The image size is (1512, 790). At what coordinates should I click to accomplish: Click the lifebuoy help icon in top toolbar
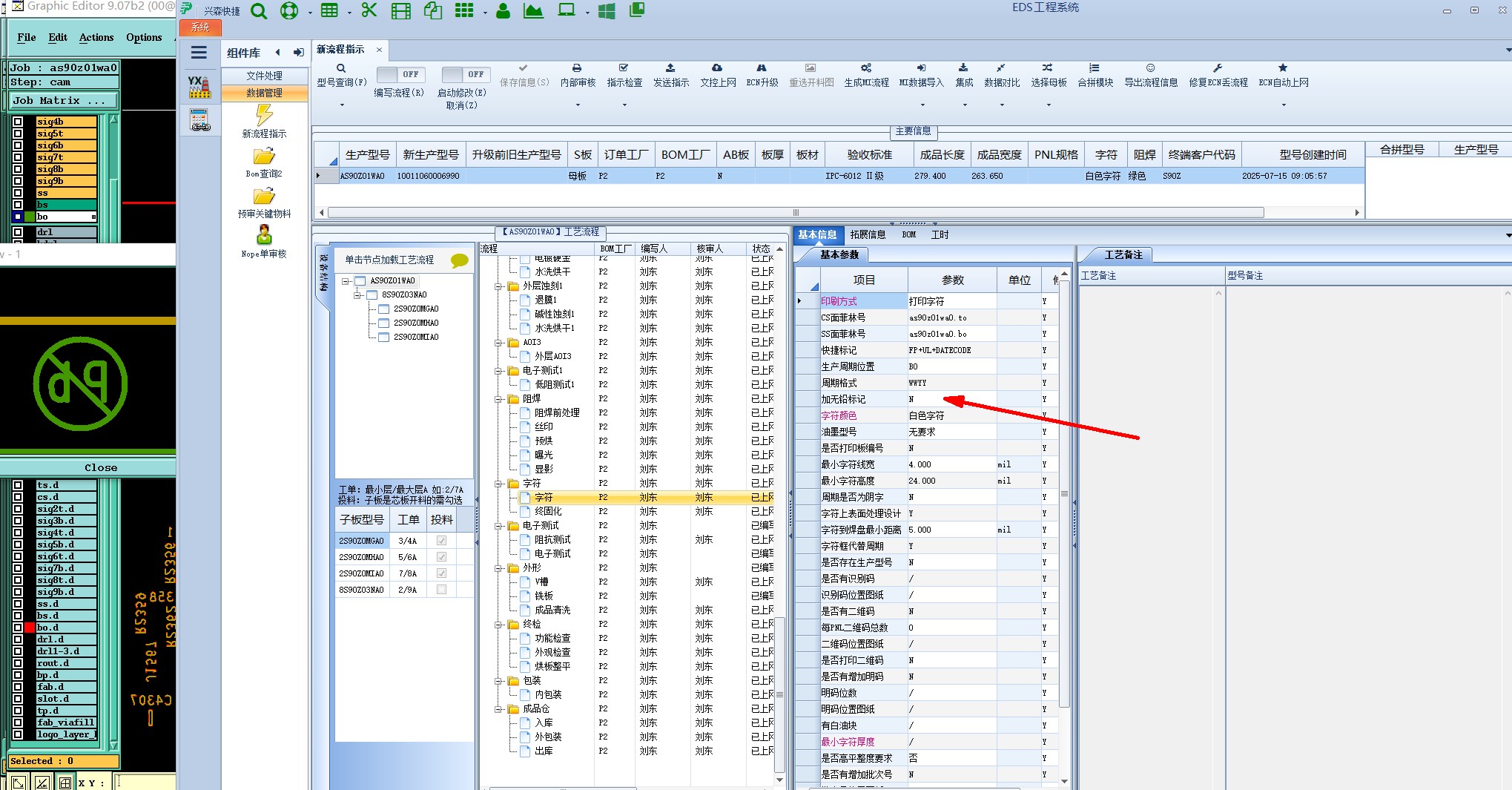[289, 11]
